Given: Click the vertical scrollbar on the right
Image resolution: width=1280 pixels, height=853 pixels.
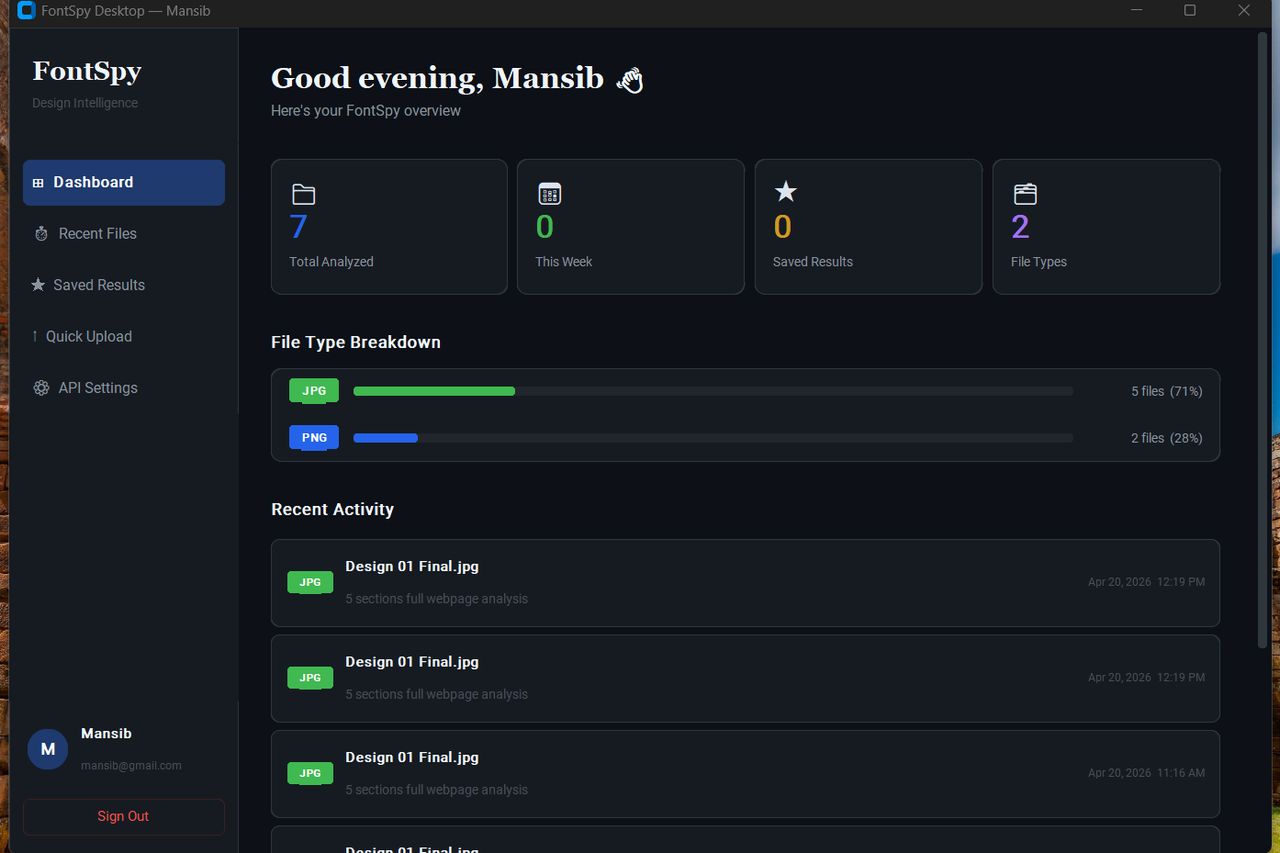Looking at the screenshot, I should (x=1262, y=340).
